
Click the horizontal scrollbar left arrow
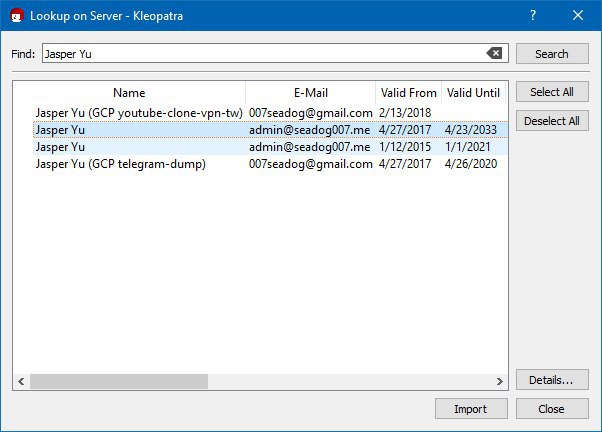point(22,381)
